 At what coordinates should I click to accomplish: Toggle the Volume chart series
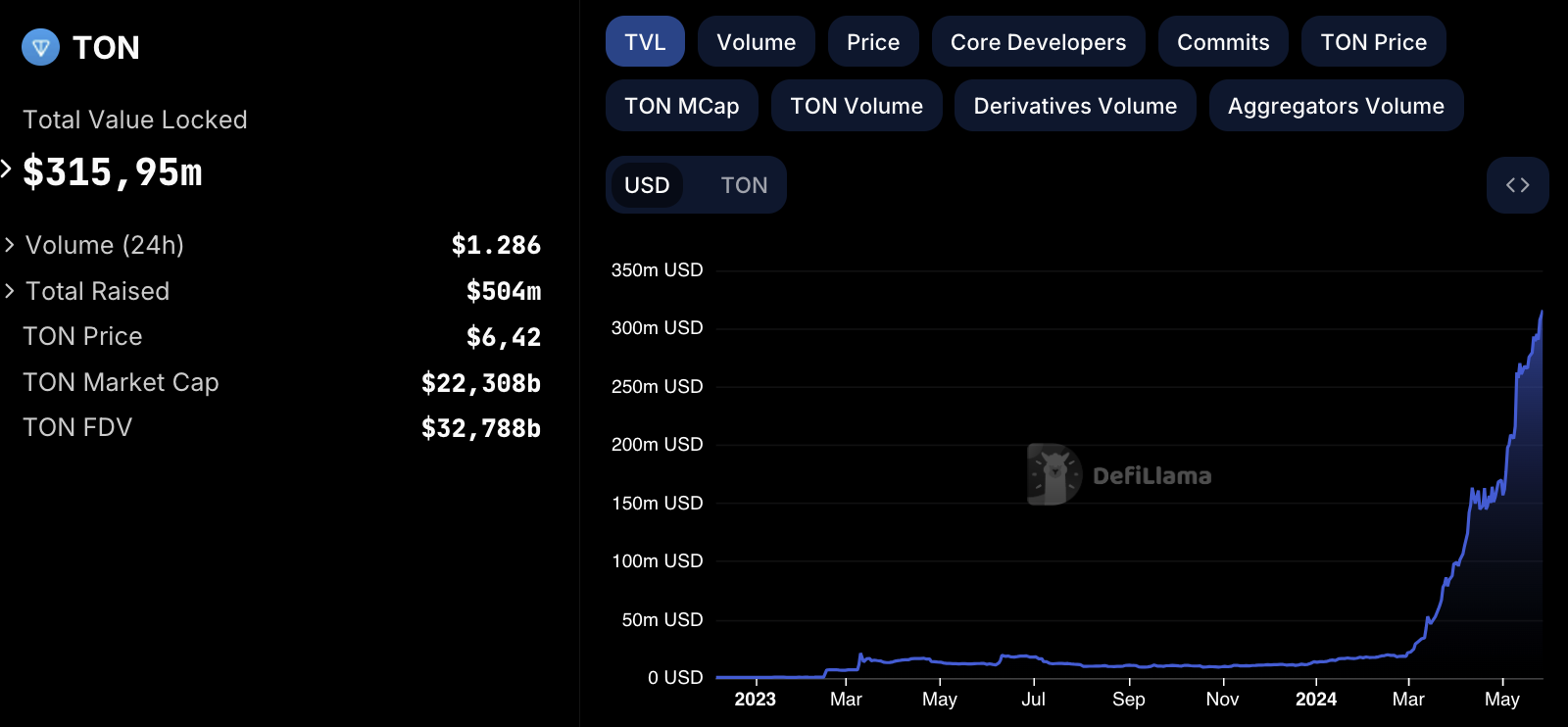click(756, 42)
